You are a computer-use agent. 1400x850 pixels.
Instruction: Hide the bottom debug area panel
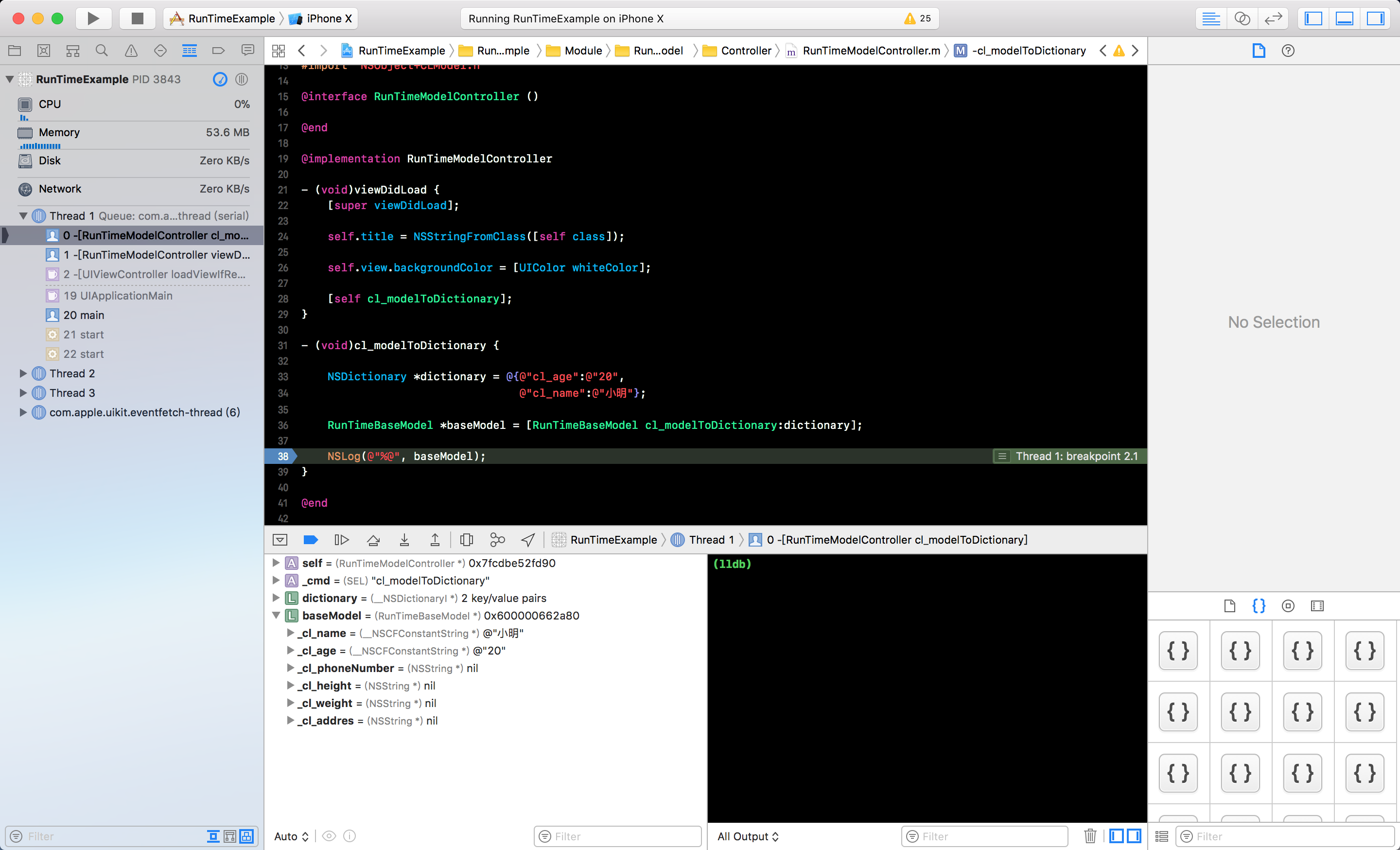(280, 540)
